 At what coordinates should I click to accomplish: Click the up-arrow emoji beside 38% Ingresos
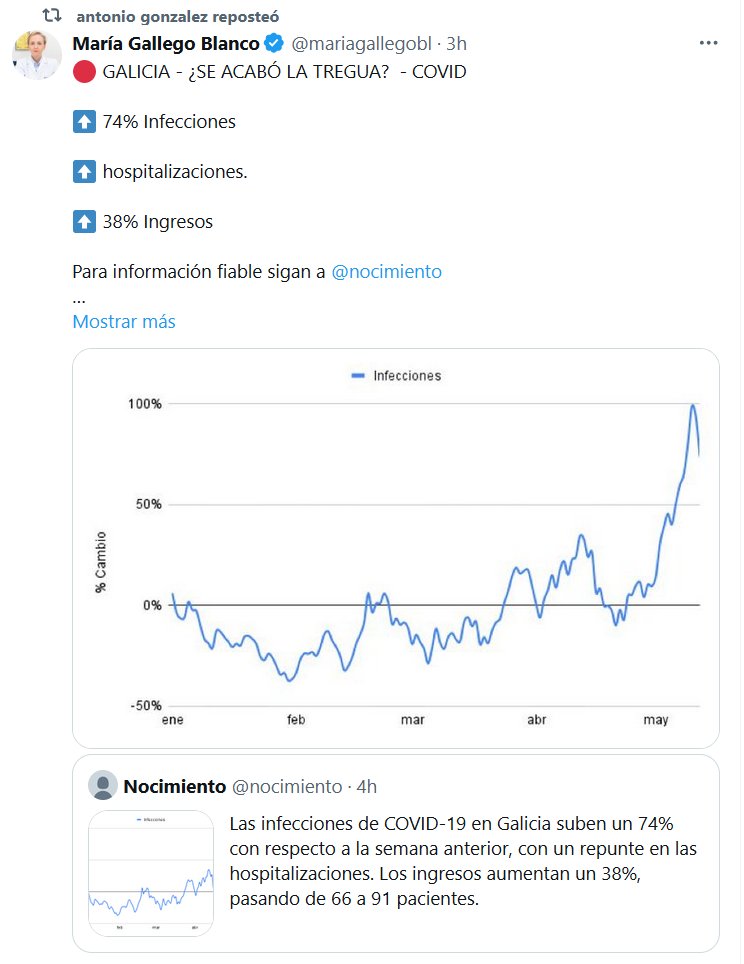point(84,222)
